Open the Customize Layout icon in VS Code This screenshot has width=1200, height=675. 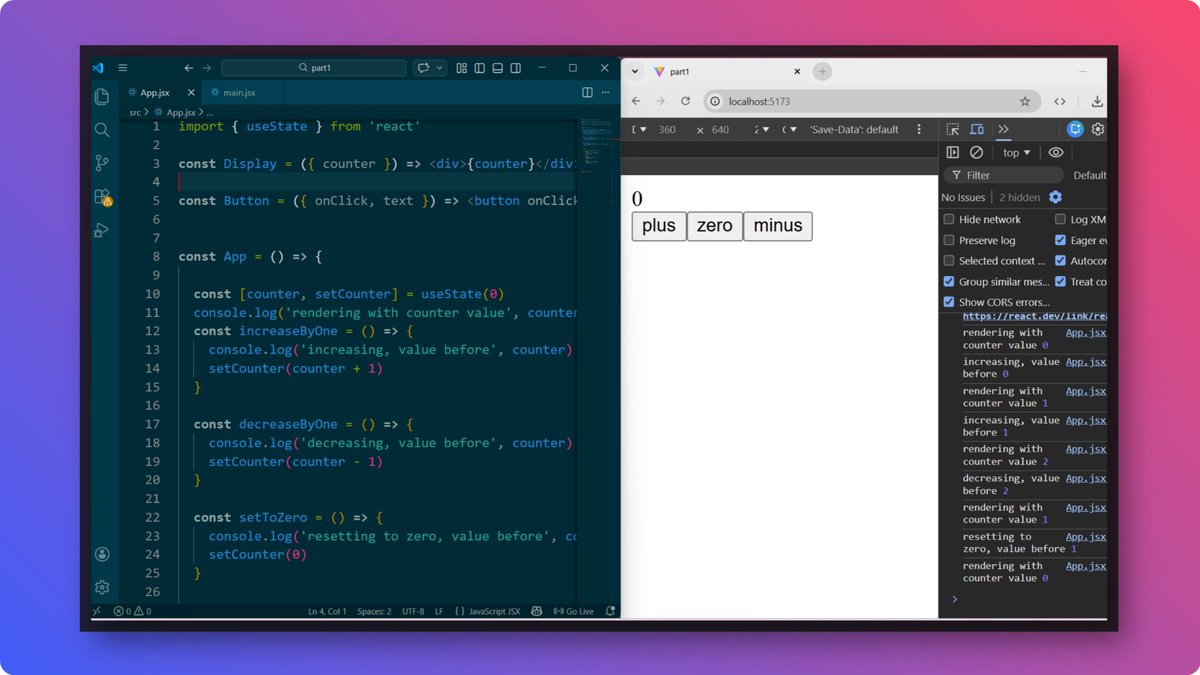tap(462, 68)
